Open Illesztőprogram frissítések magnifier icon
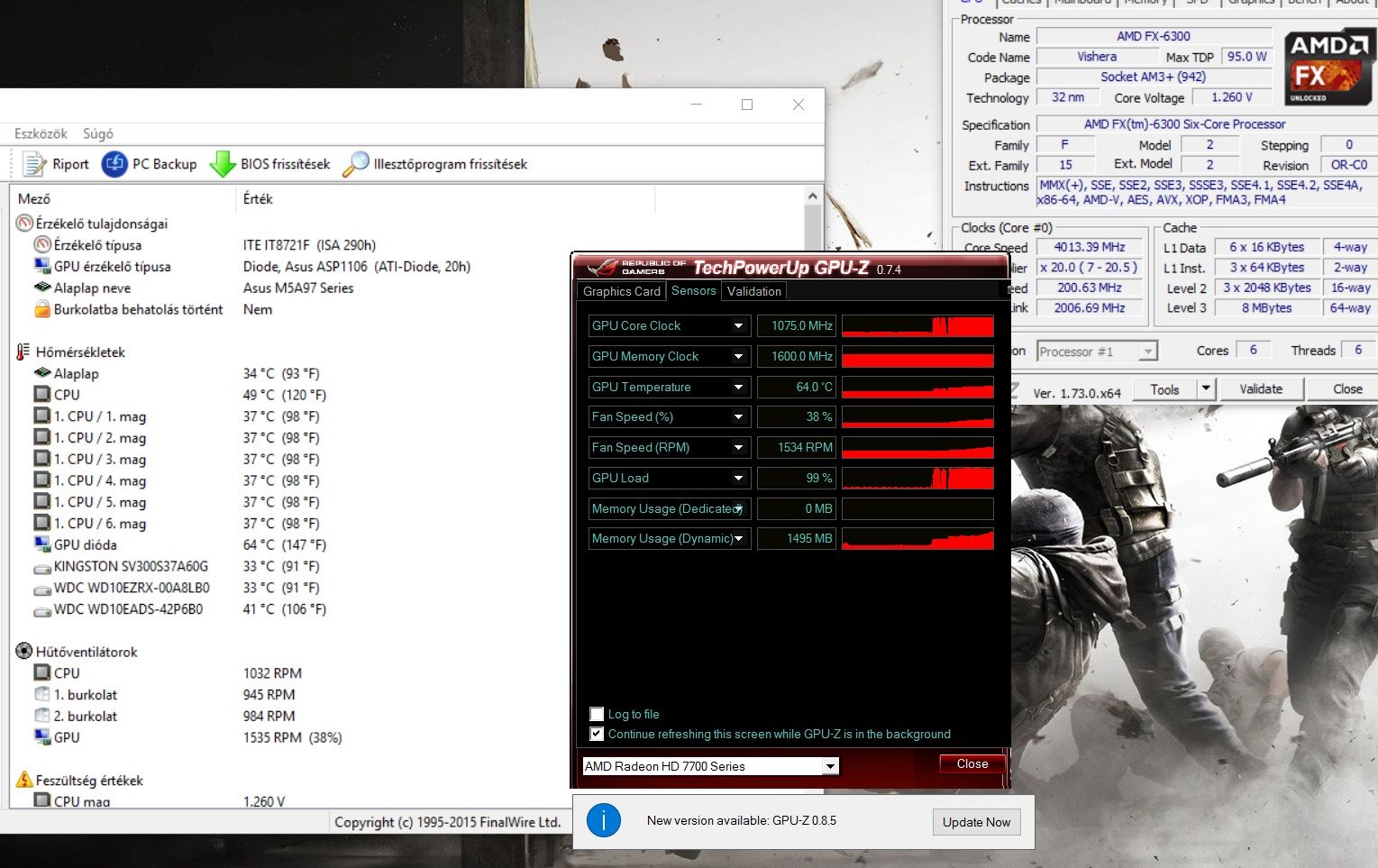This screenshot has height=868, width=1378. (356, 164)
